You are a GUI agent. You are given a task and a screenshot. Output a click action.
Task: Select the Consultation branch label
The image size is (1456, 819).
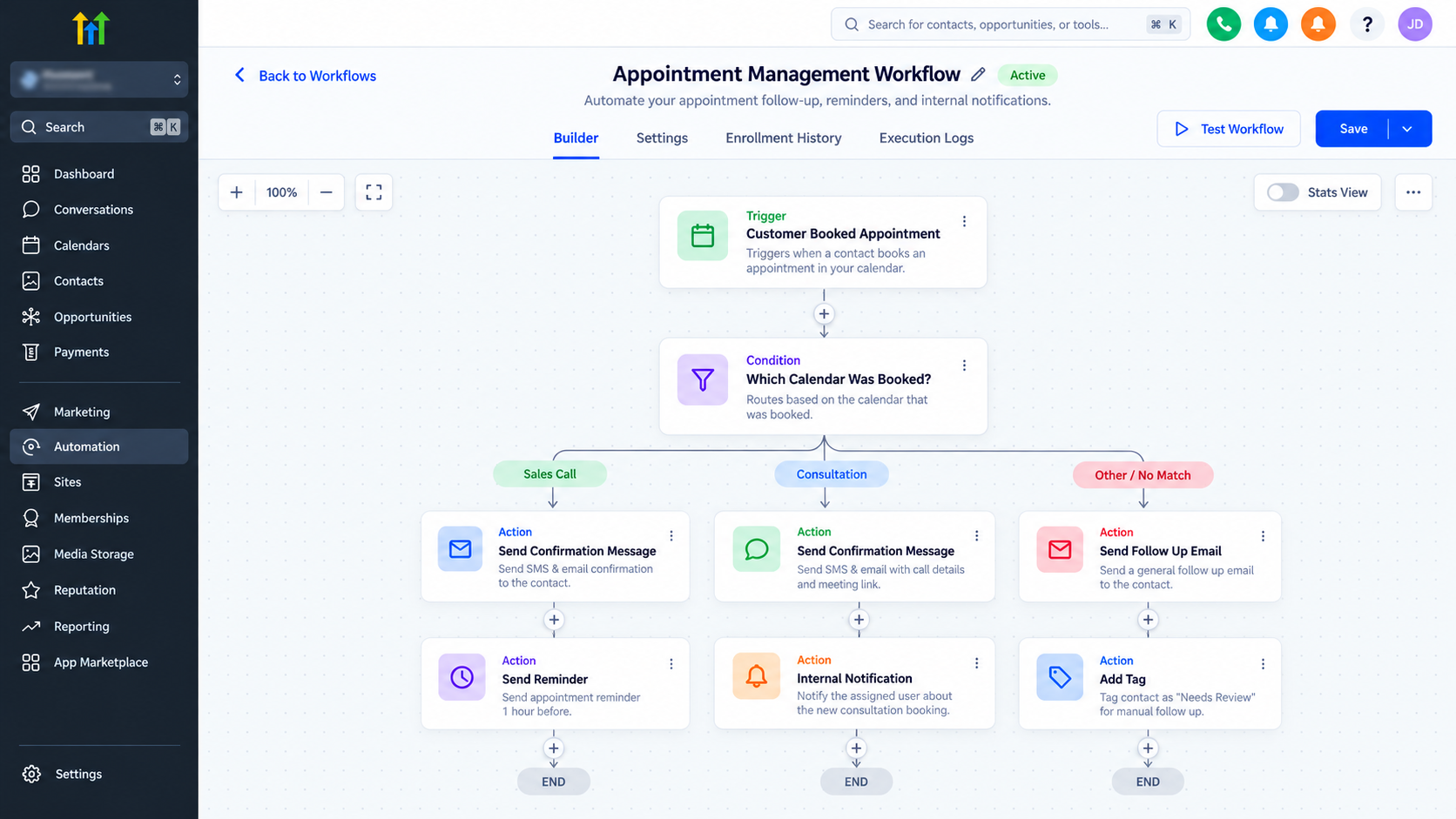(832, 474)
